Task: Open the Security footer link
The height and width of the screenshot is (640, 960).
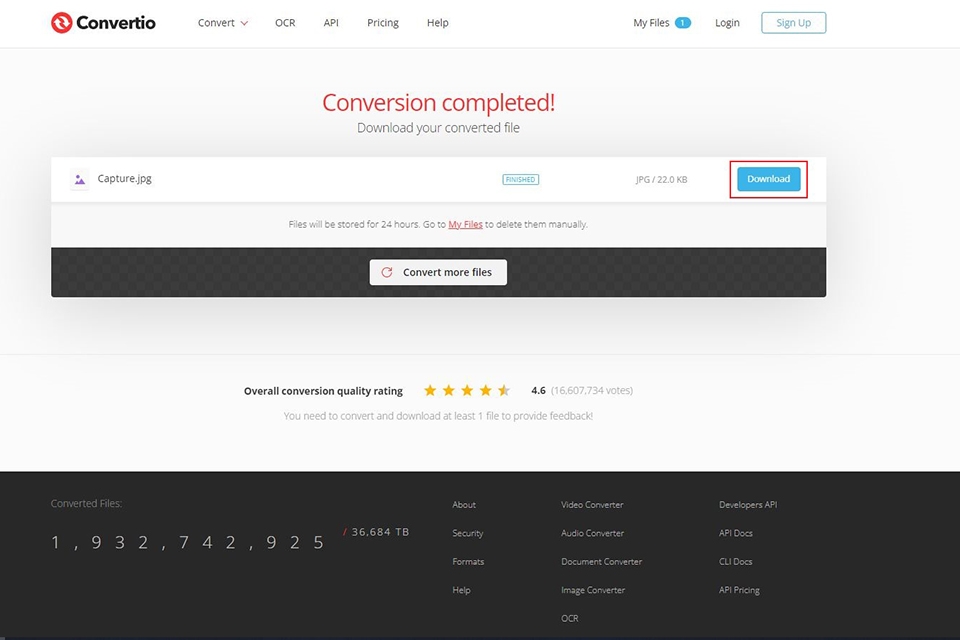Action: point(468,533)
